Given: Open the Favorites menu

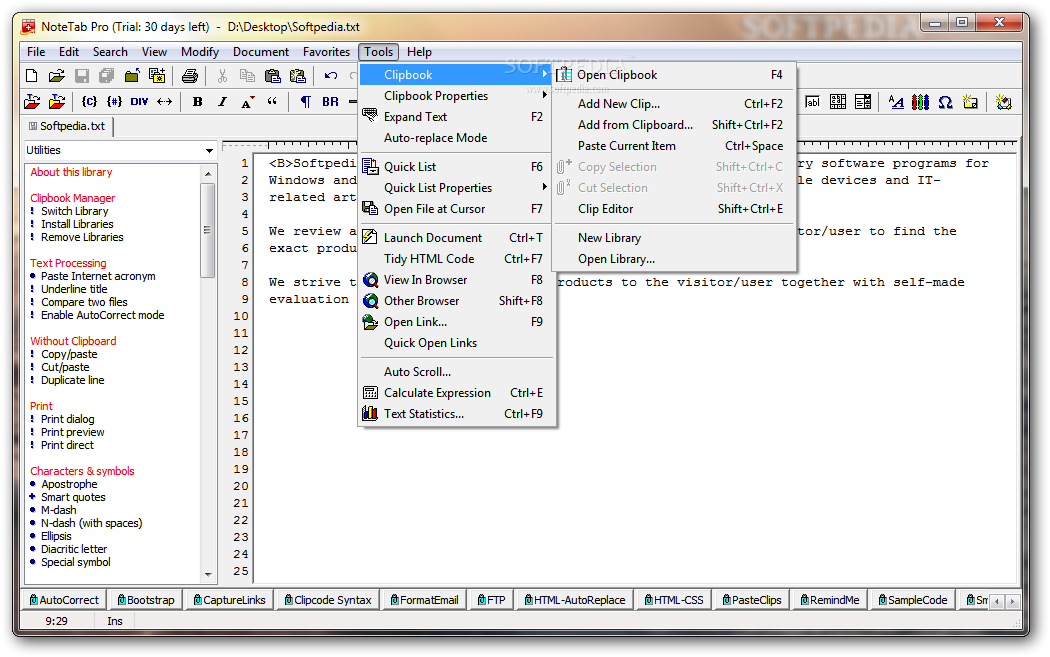Looking at the screenshot, I should (x=326, y=52).
